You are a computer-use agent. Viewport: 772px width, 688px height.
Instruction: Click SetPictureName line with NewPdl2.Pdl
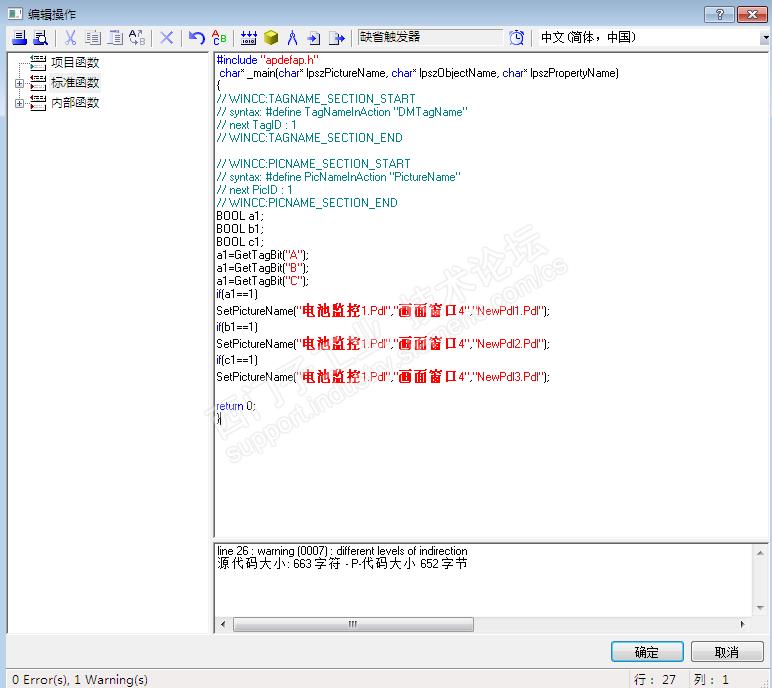383,344
